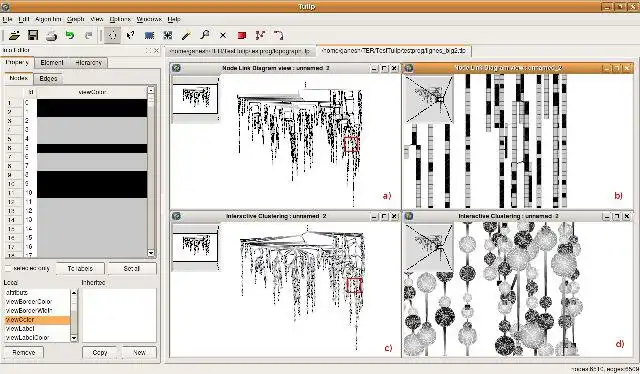Image resolution: width=640 pixels, height=374 pixels.
Task: Open grey viewColor swatch for node id 12
Action: point(92,211)
